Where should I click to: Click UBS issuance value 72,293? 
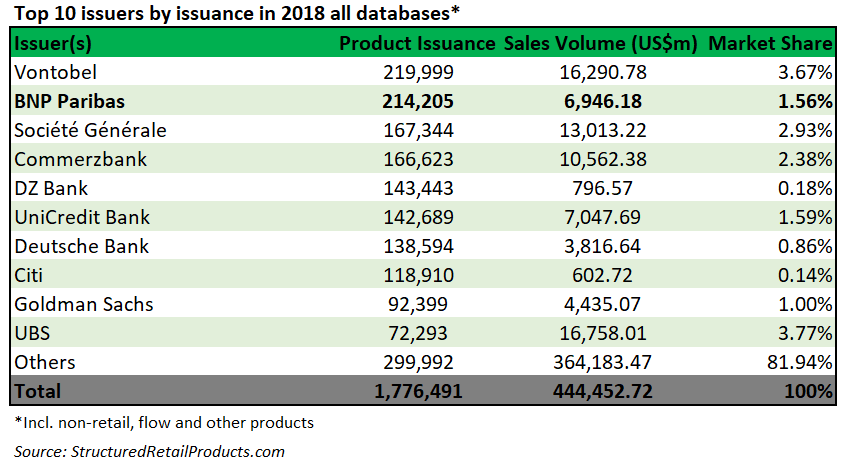[418, 334]
